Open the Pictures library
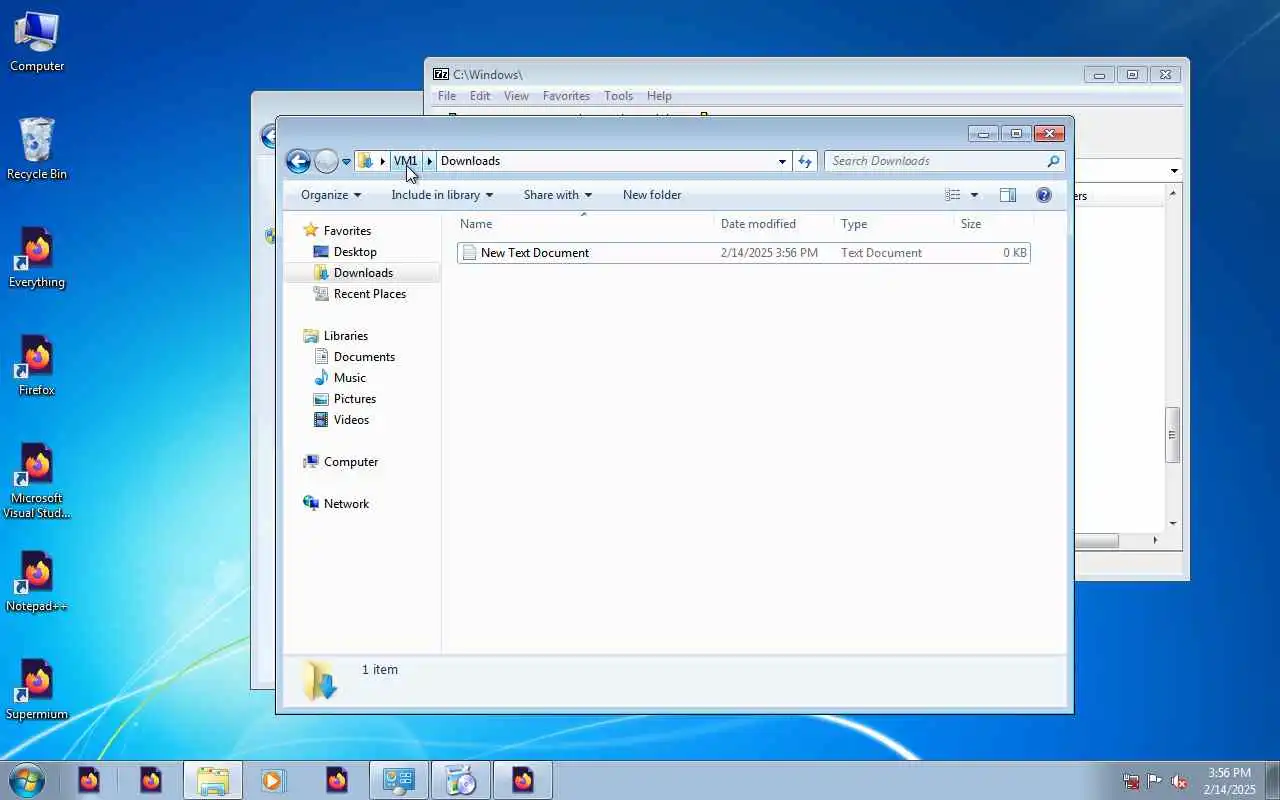1280x800 pixels. (x=354, y=399)
